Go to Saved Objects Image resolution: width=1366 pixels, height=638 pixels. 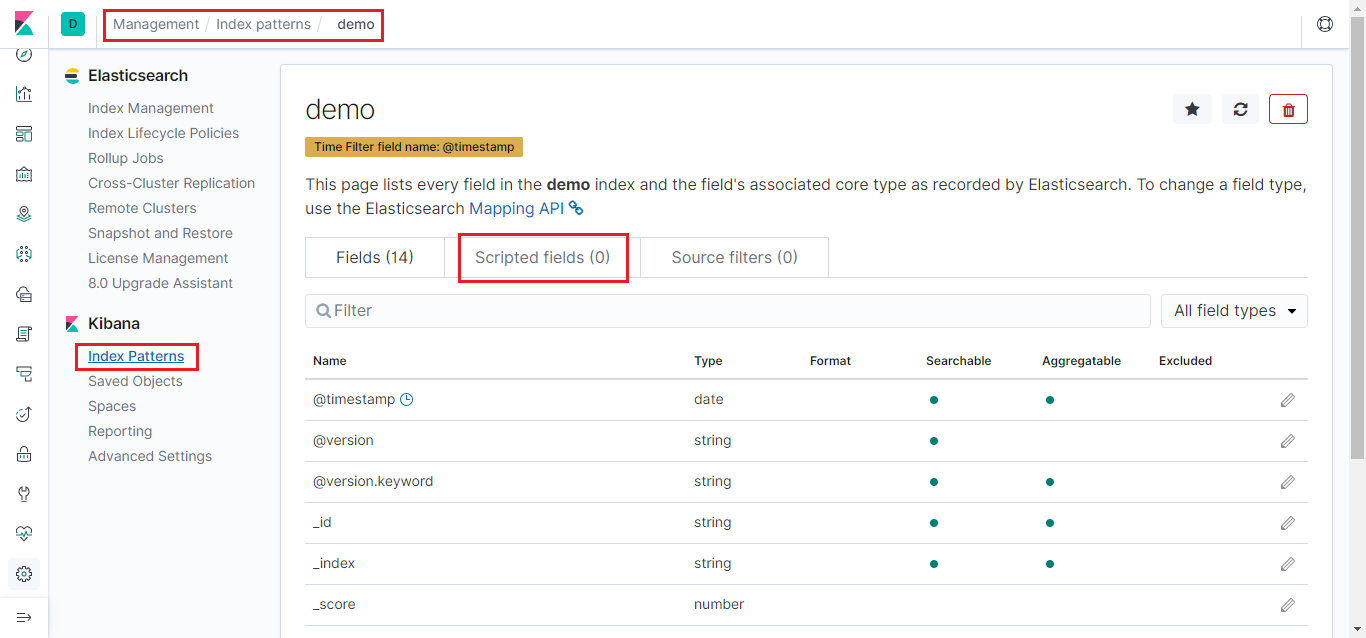(x=135, y=381)
